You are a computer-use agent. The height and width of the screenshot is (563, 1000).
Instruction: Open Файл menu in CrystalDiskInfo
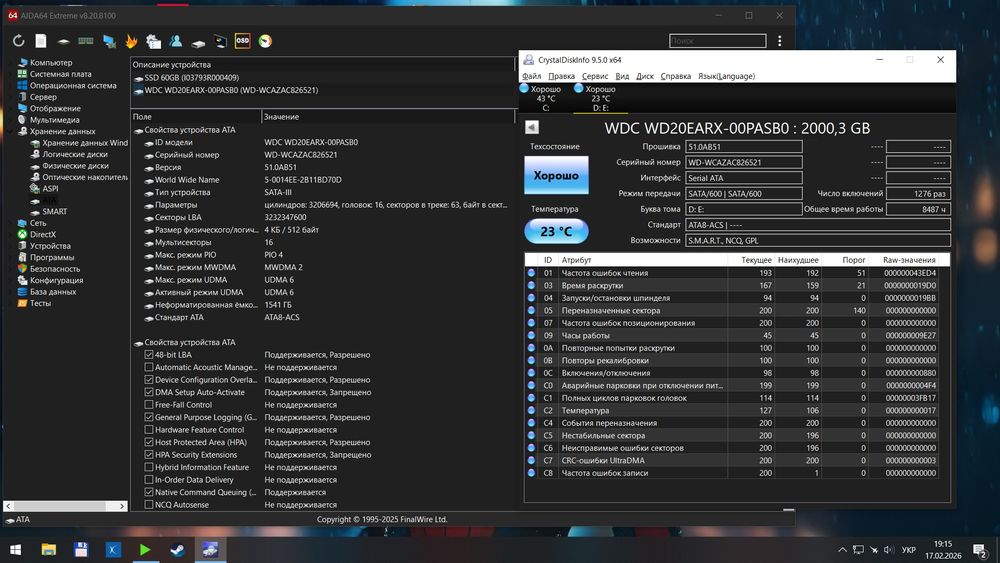531,76
